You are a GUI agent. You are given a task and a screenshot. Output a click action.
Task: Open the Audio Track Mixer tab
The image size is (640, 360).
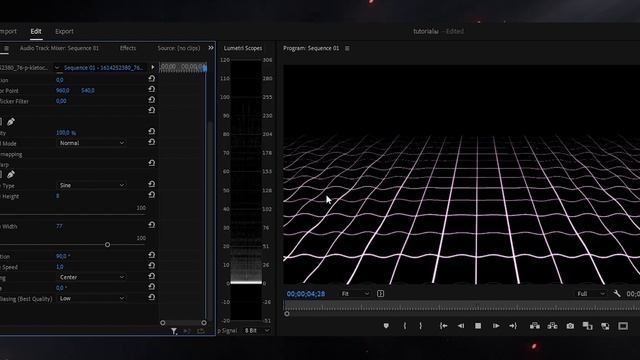click(x=59, y=48)
